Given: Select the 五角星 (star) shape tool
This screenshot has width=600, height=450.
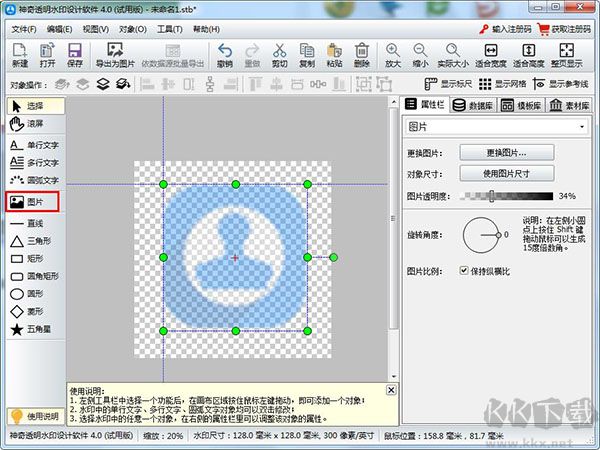Looking at the screenshot, I should [33, 329].
